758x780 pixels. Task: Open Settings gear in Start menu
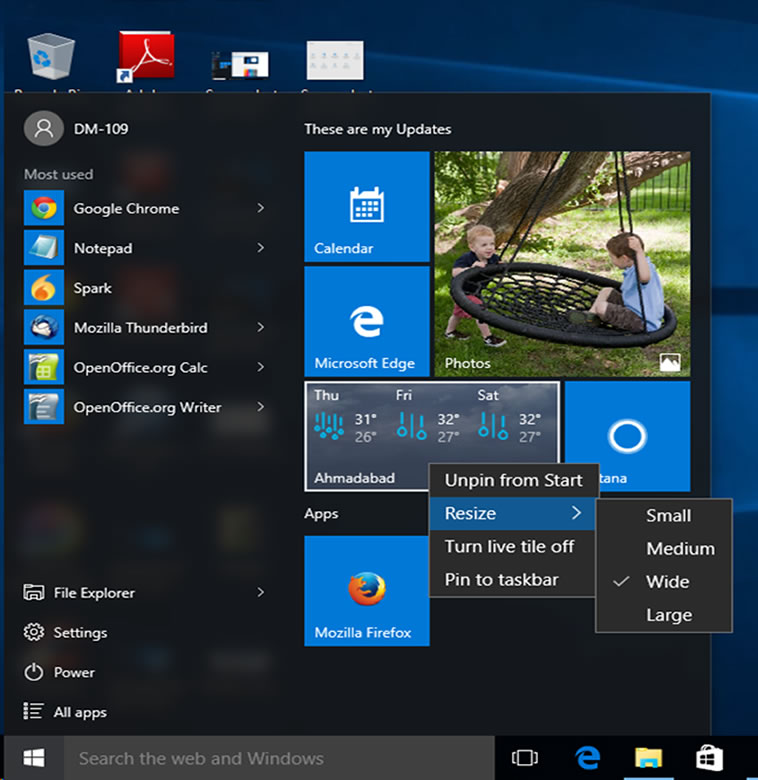(34, 632)
